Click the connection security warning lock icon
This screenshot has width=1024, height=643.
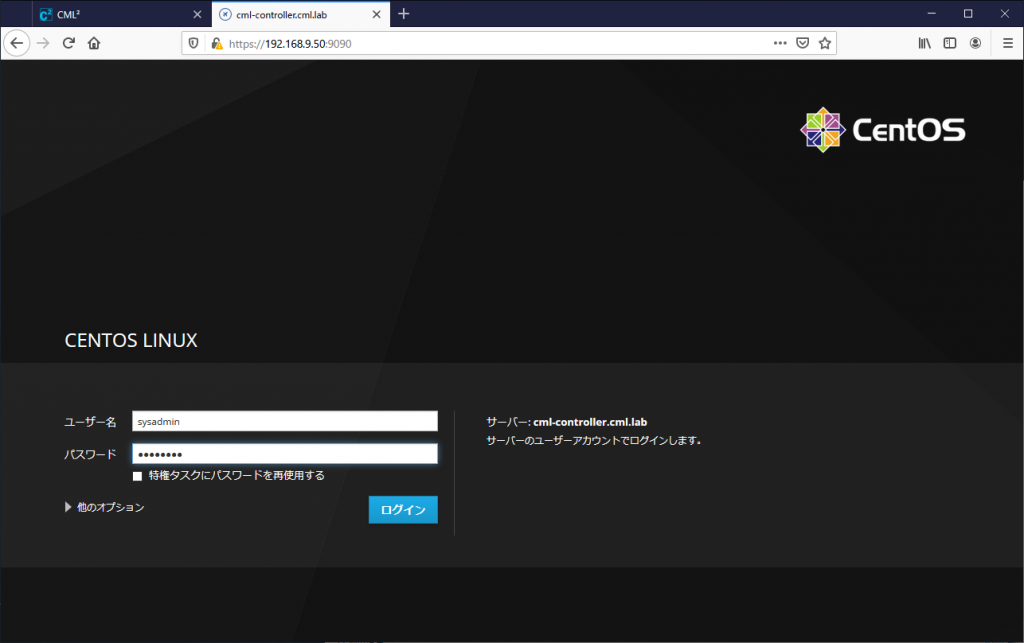[216, 44]
